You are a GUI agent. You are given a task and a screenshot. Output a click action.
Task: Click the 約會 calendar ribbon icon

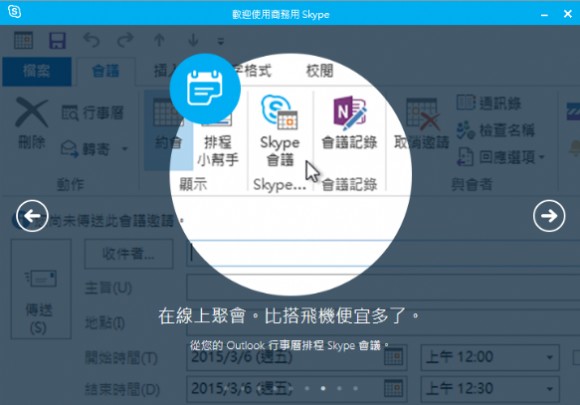tap(168, 112)
